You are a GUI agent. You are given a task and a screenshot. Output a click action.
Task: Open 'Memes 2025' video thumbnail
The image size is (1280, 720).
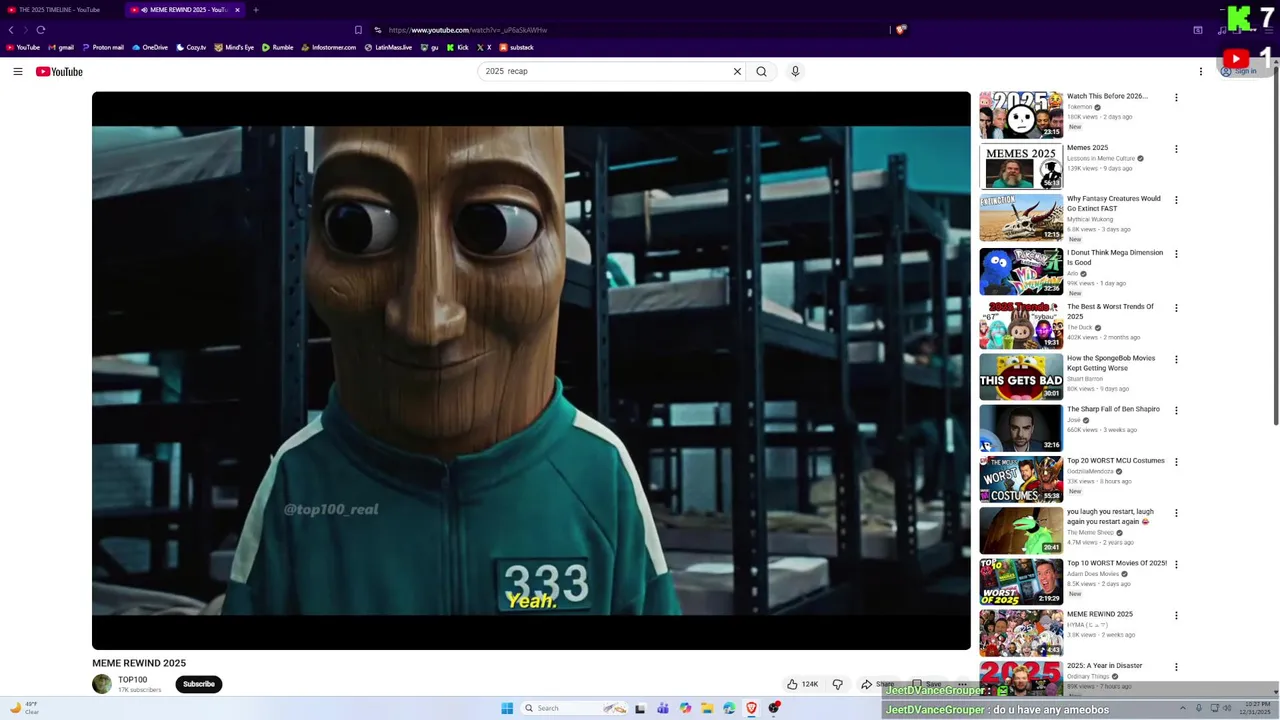1021,166
